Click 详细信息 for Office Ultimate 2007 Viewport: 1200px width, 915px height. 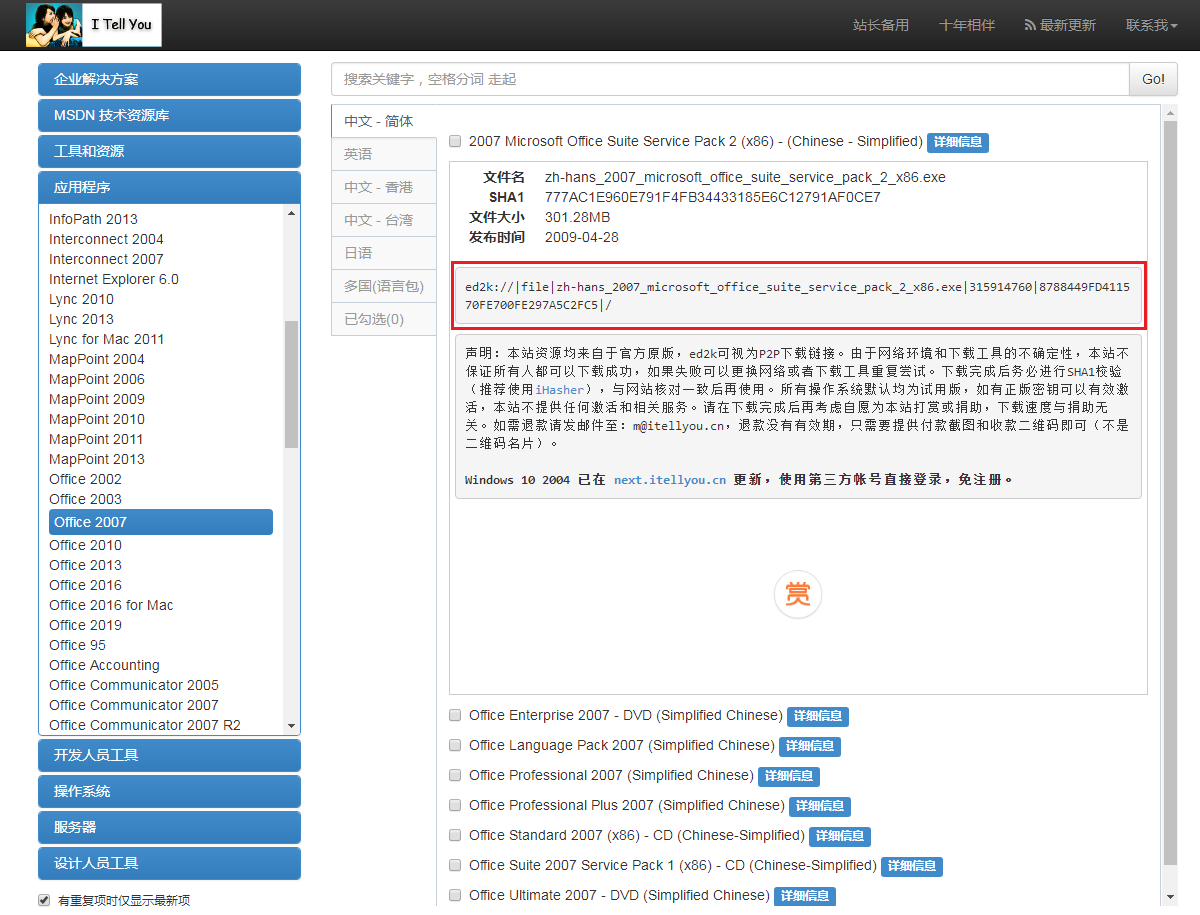805,896
